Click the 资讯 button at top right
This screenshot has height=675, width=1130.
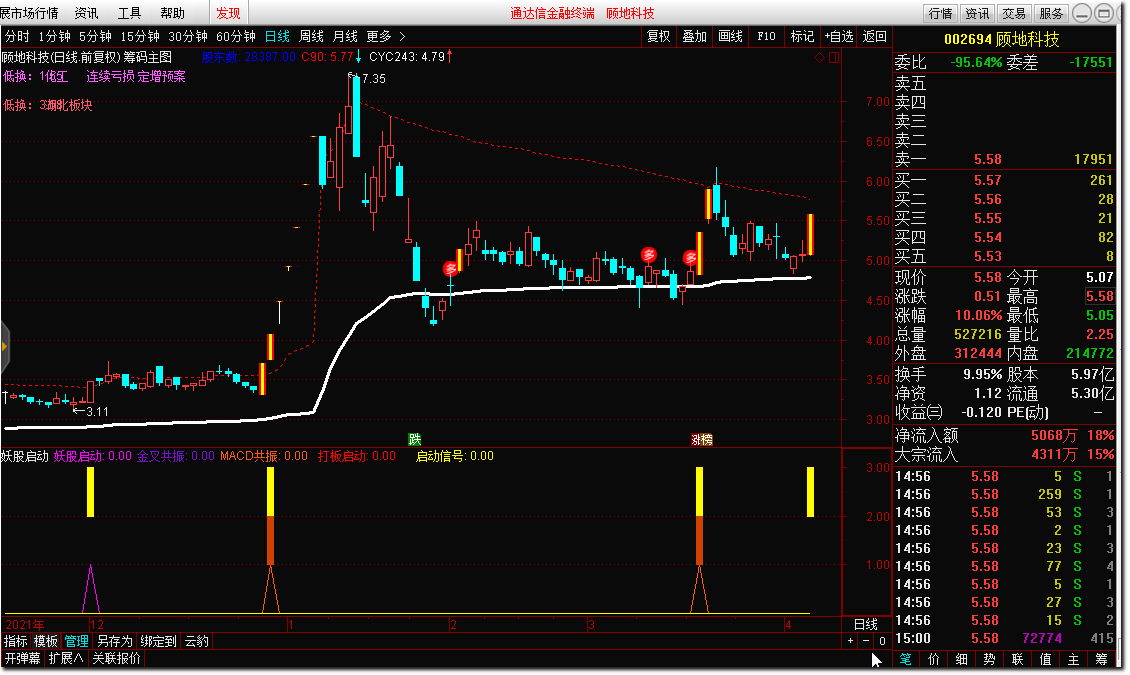tap(977, 13)
